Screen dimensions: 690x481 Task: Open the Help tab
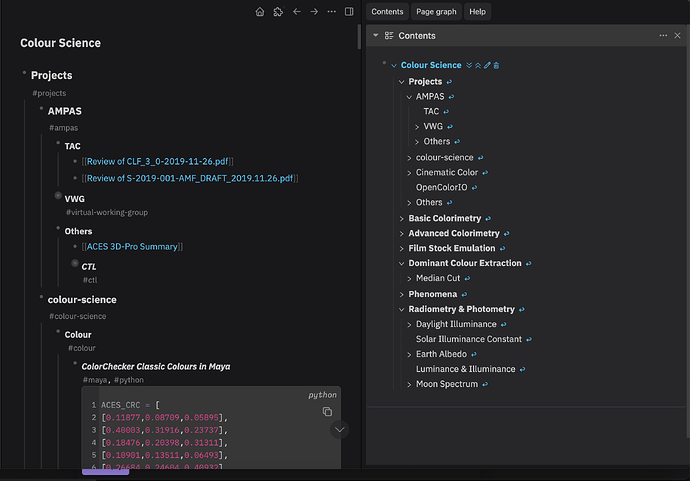[477, 11]
